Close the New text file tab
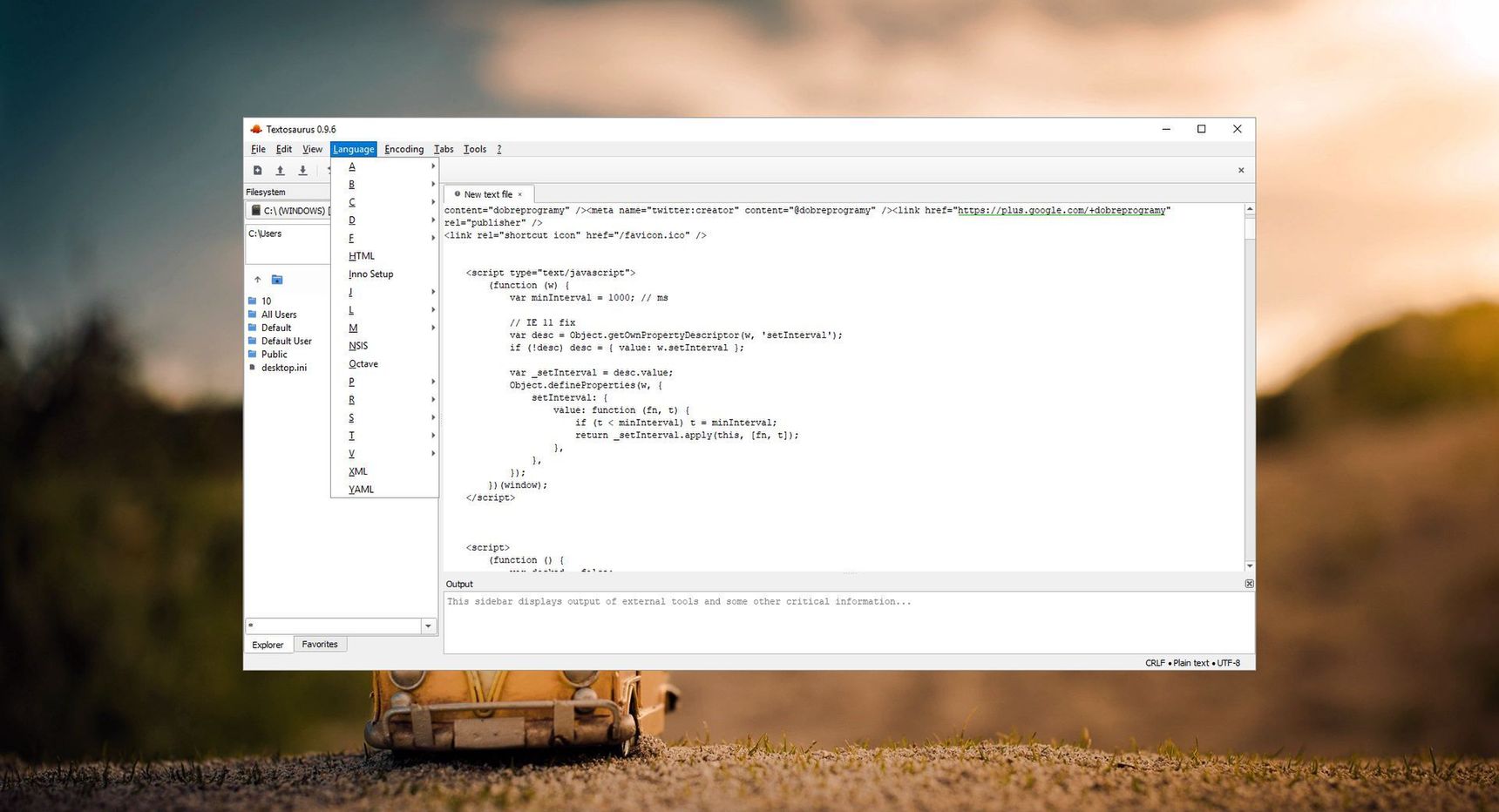The width and height of the screenshot is (1499, 812). point(520,195)
